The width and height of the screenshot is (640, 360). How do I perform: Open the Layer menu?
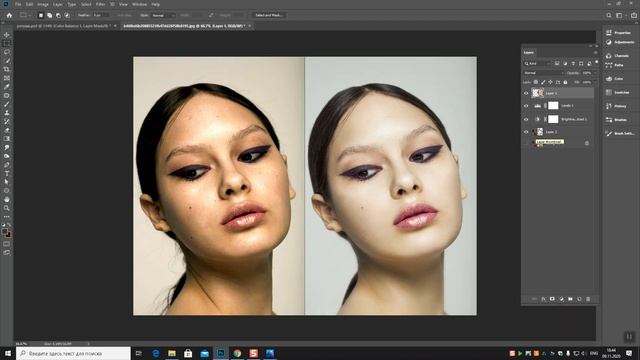pos(58,4)
